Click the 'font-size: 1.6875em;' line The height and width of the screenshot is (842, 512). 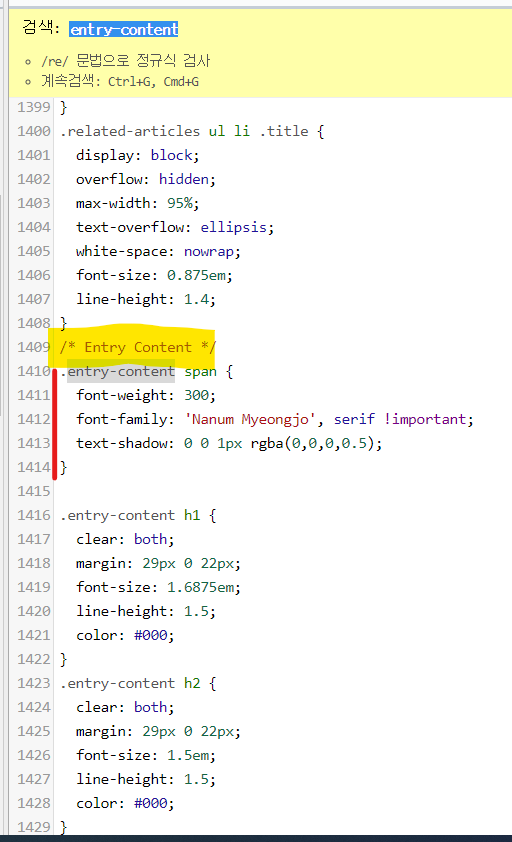[158, 587]
